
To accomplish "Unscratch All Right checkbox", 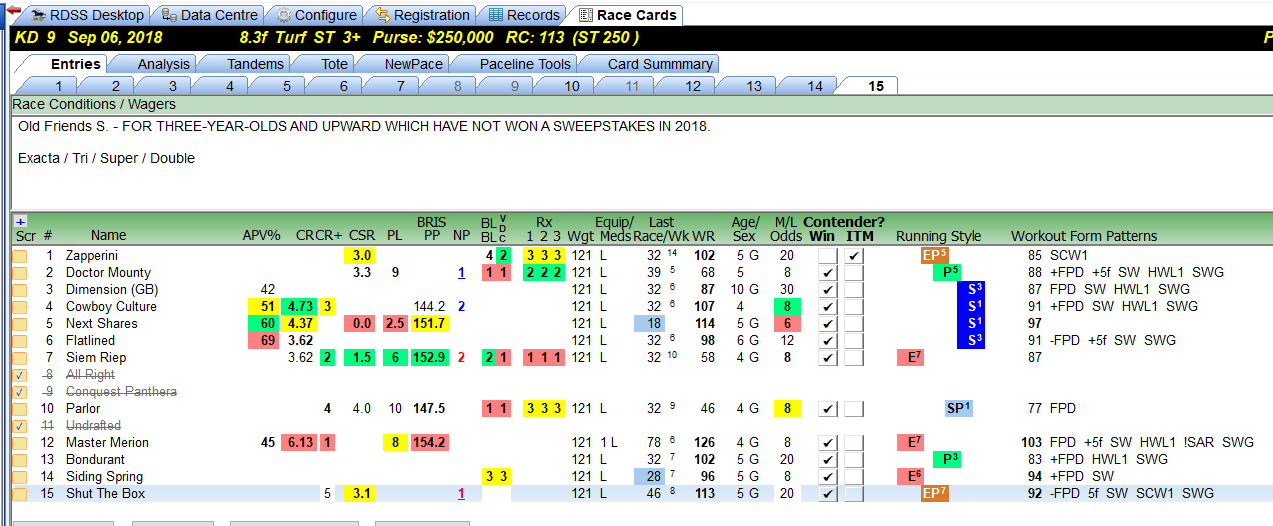I will click(20, 375).
